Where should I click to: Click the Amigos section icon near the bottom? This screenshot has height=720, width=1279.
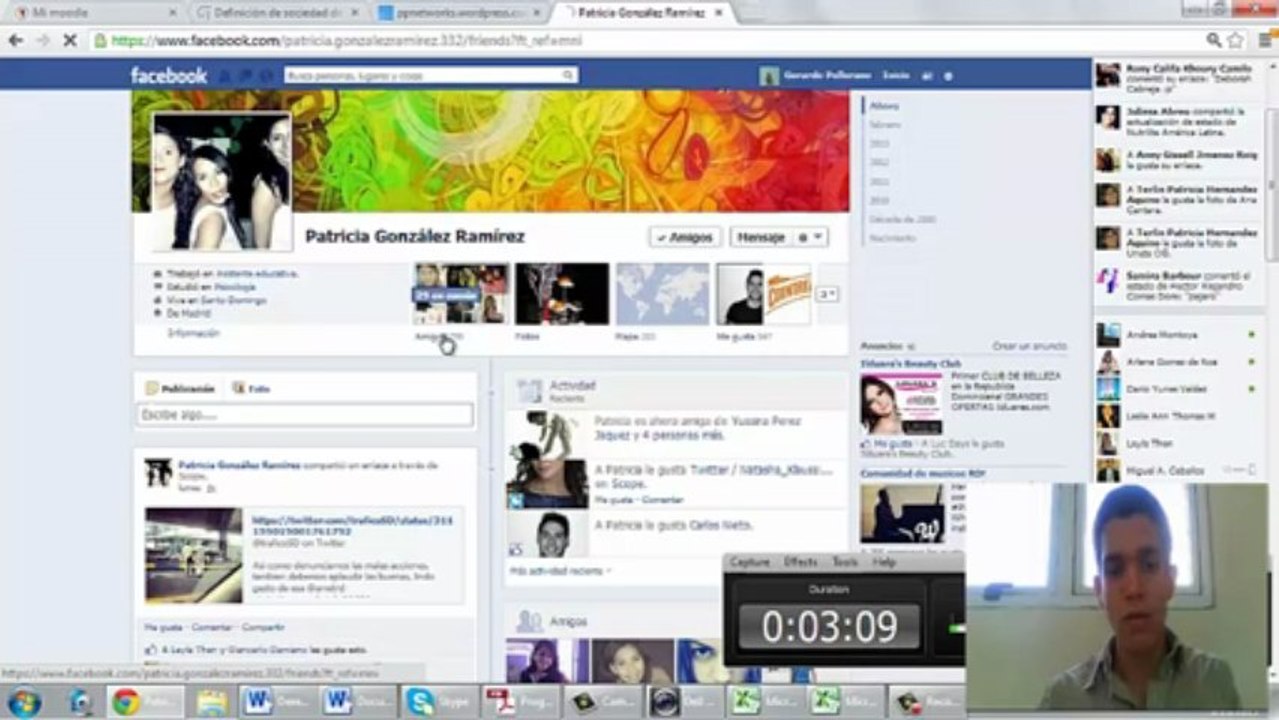click(529, 621)
